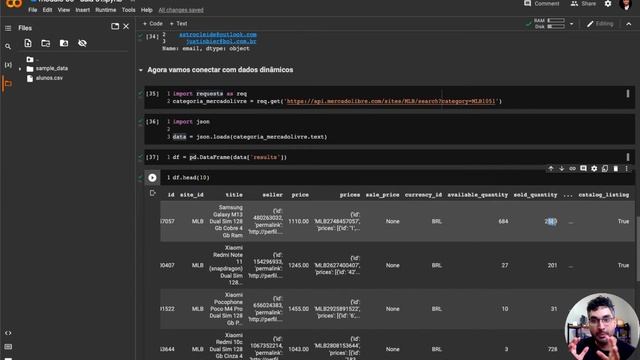Click 'All changes saved' status link
Viewport: 640px width, 360px height.
click(x=181, y=10)
